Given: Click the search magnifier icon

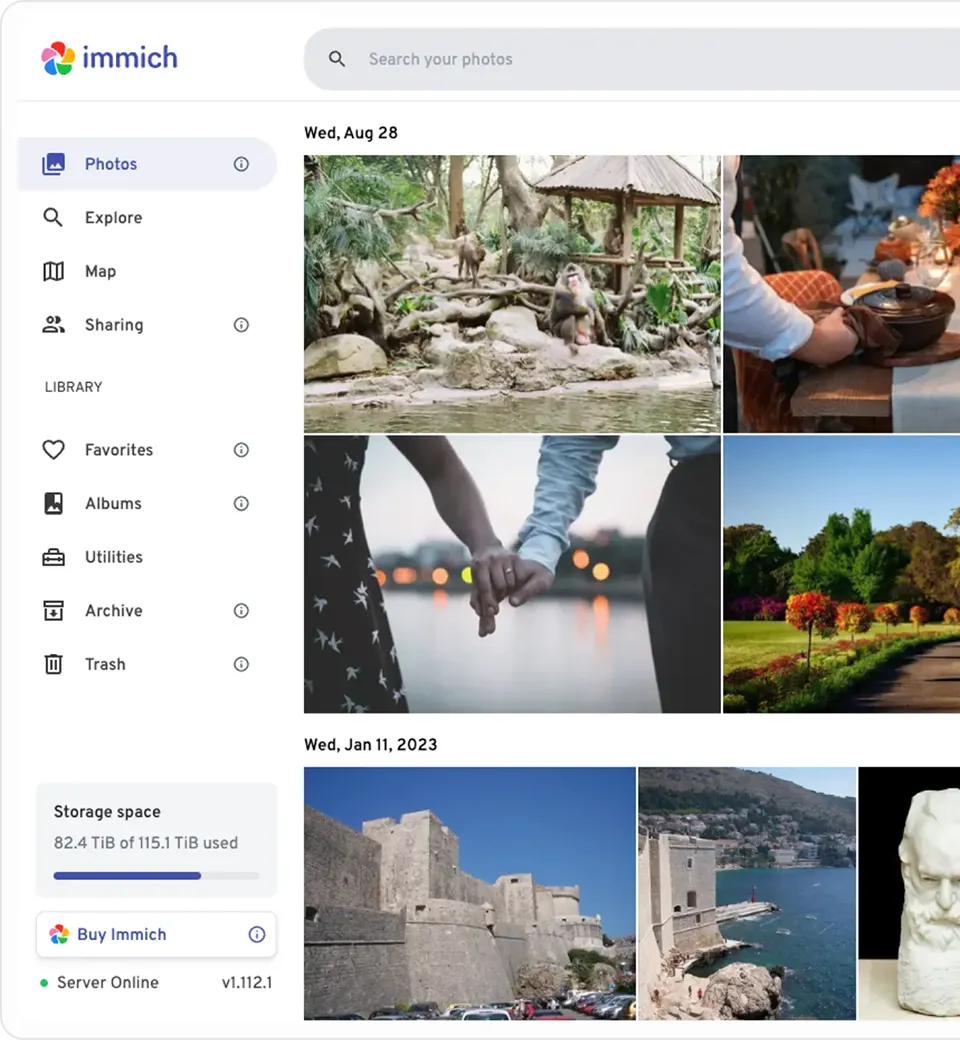Looking at the screenshot, I should [x=336, y=58].
